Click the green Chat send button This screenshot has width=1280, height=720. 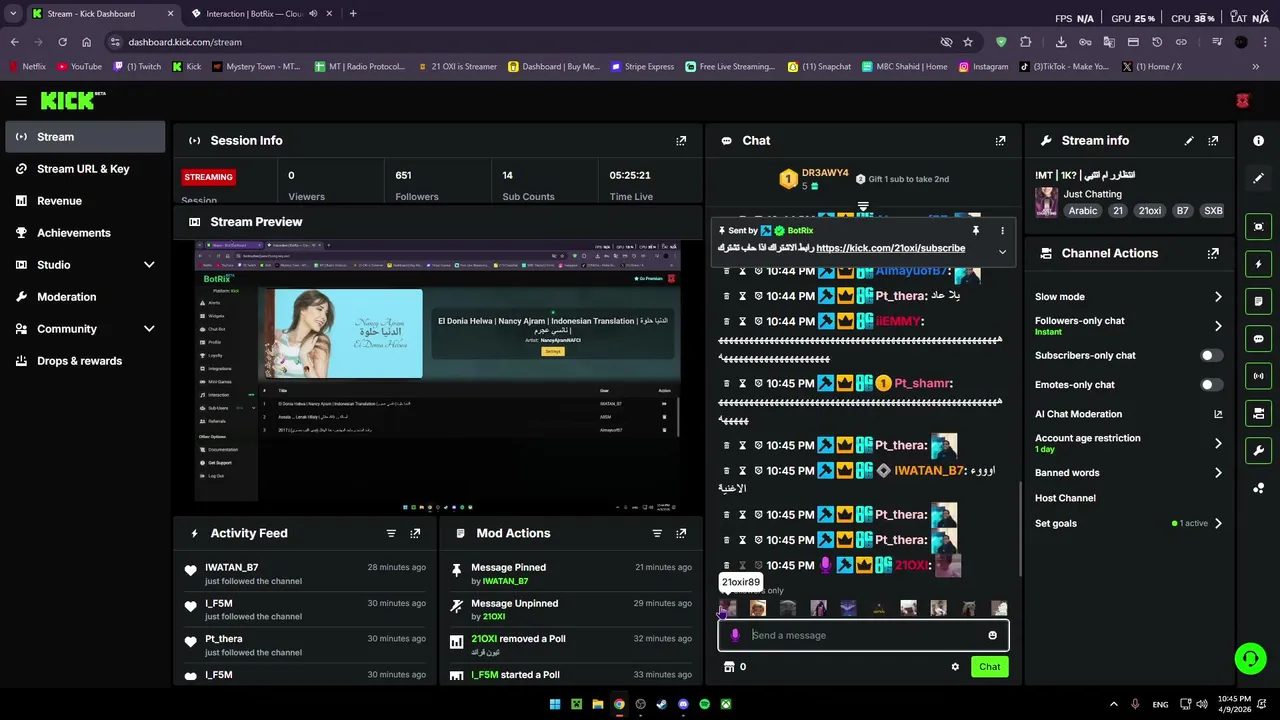pyautogui.click(x=989, y=667)
